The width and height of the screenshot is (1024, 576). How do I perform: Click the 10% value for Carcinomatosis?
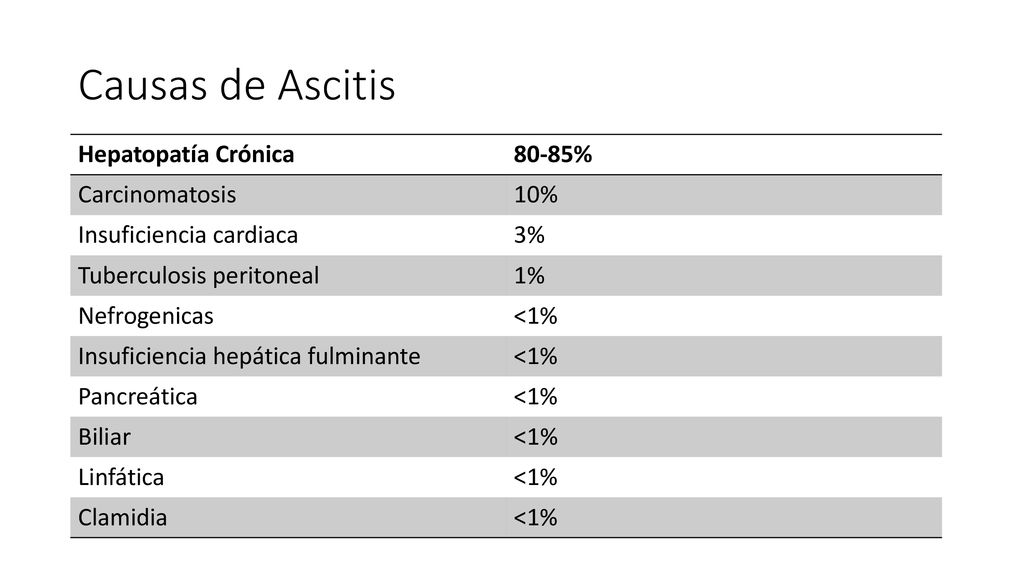point(536,195)
